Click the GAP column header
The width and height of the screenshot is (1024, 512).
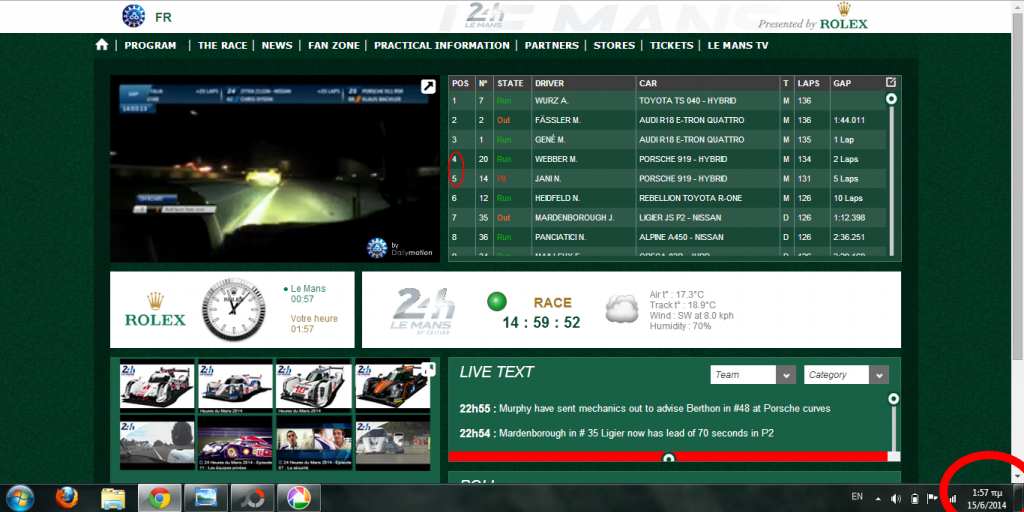click(x=842, y=84)
